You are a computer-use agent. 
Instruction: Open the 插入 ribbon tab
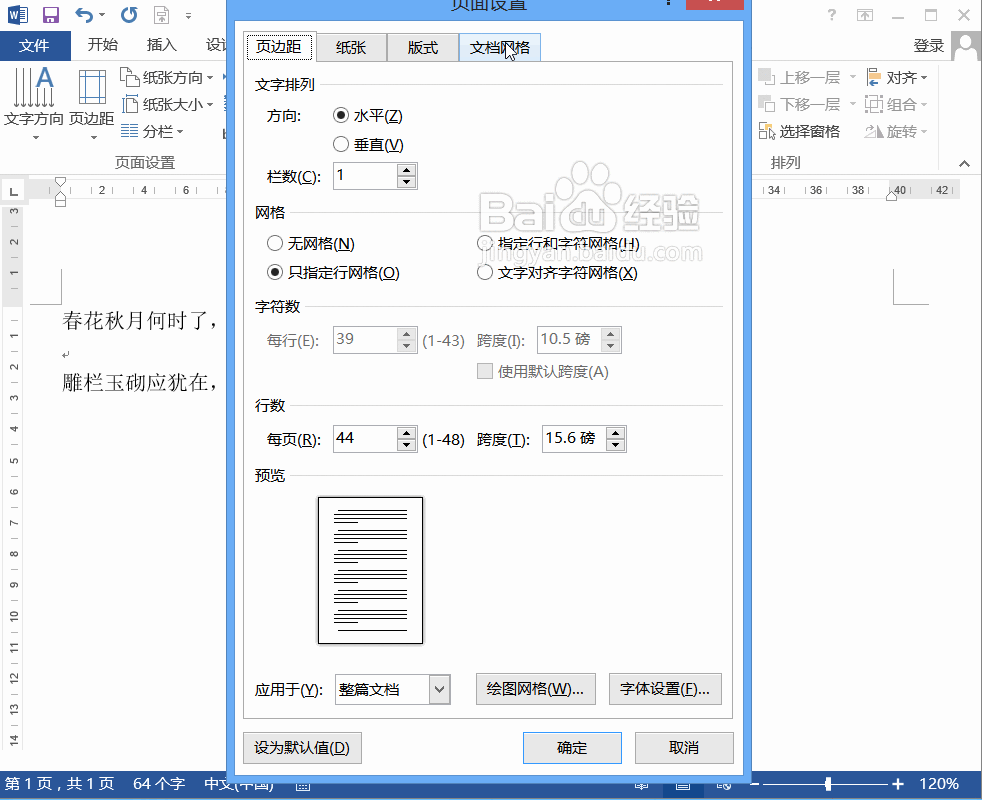pyautogui.click(x=159, y=44)
